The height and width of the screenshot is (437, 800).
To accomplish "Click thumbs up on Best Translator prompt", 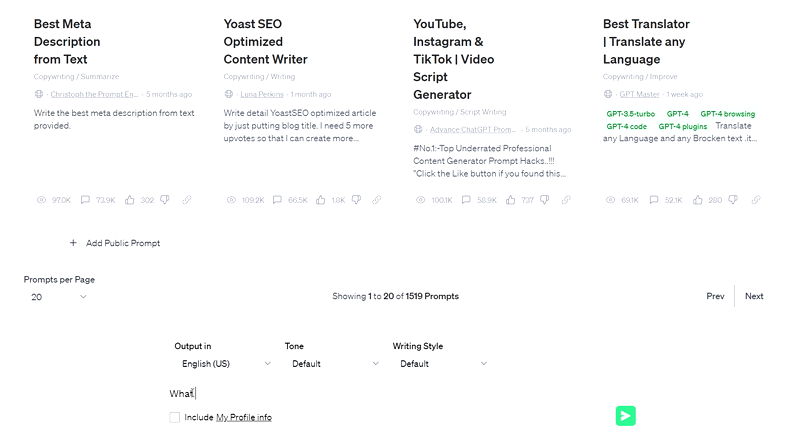I will click(697, 200).
